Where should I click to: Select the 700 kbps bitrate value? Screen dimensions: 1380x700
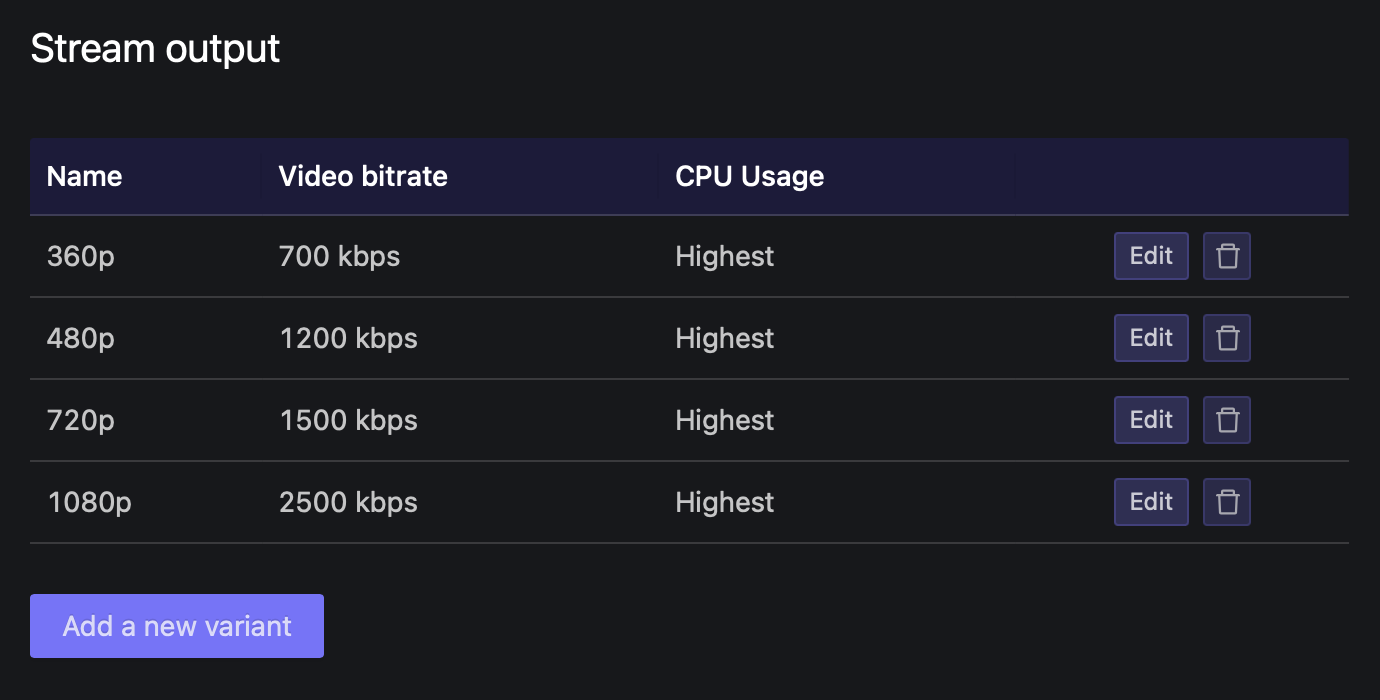(x=339, y=256)
